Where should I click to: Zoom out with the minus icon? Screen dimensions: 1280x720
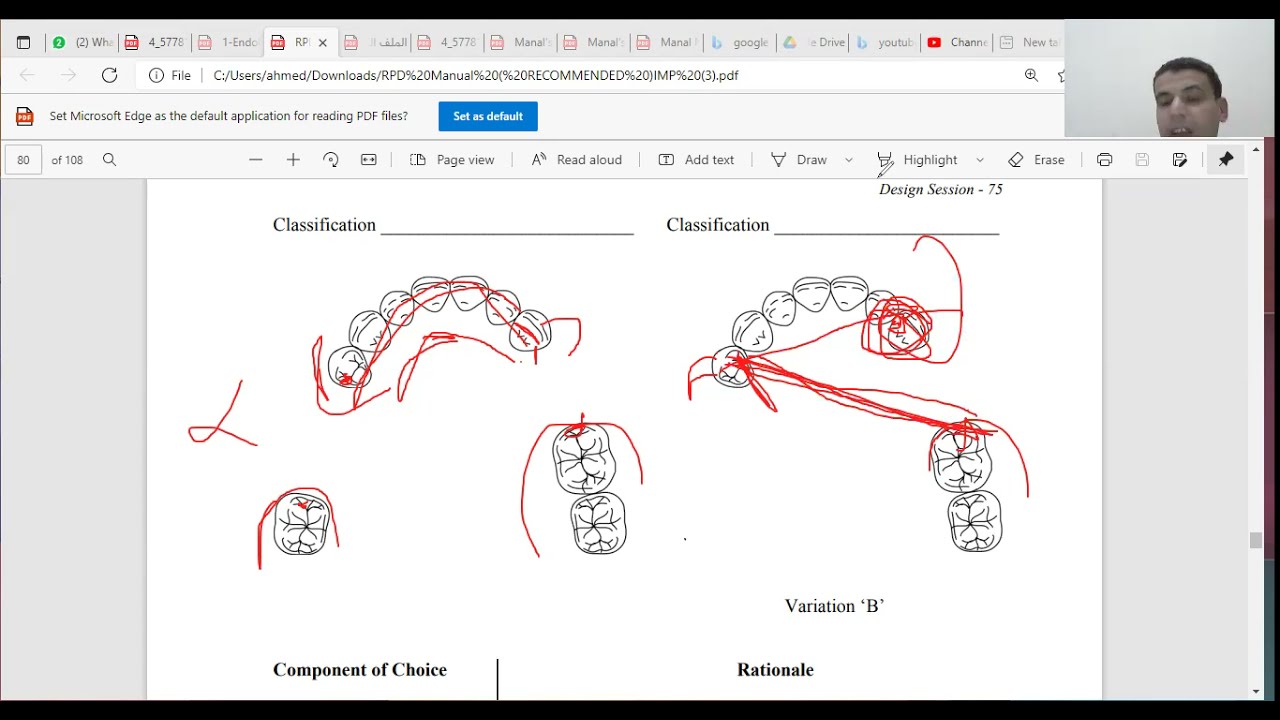click(256, 160)
